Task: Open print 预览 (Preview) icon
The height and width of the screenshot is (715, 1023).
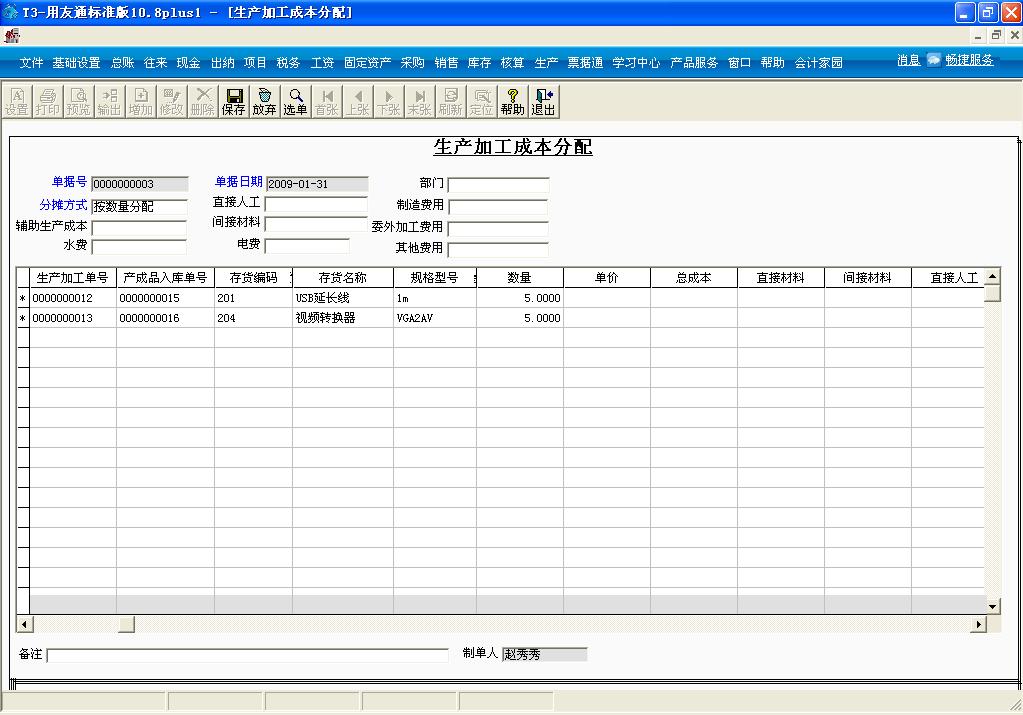Action: pyautogui.click(x=77, y=100)
